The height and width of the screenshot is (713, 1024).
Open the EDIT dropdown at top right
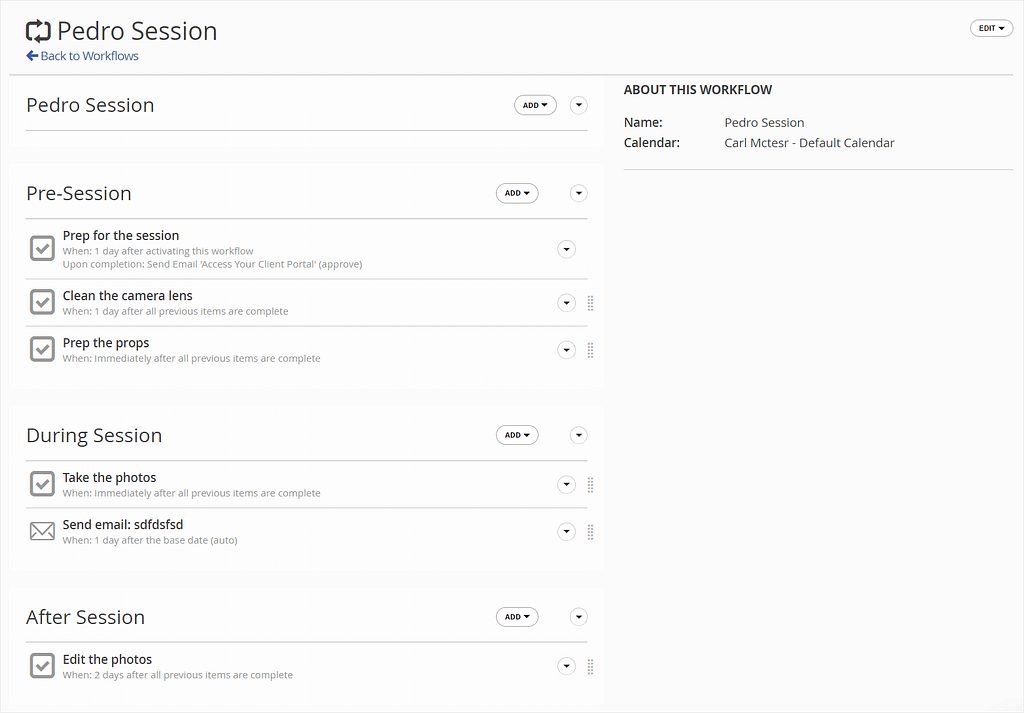(991, 27)
